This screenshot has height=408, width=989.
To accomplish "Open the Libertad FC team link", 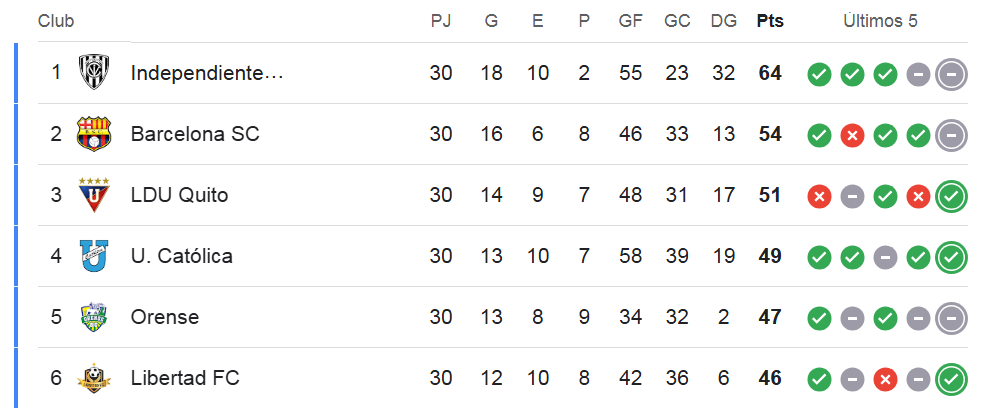I will 185,378.
